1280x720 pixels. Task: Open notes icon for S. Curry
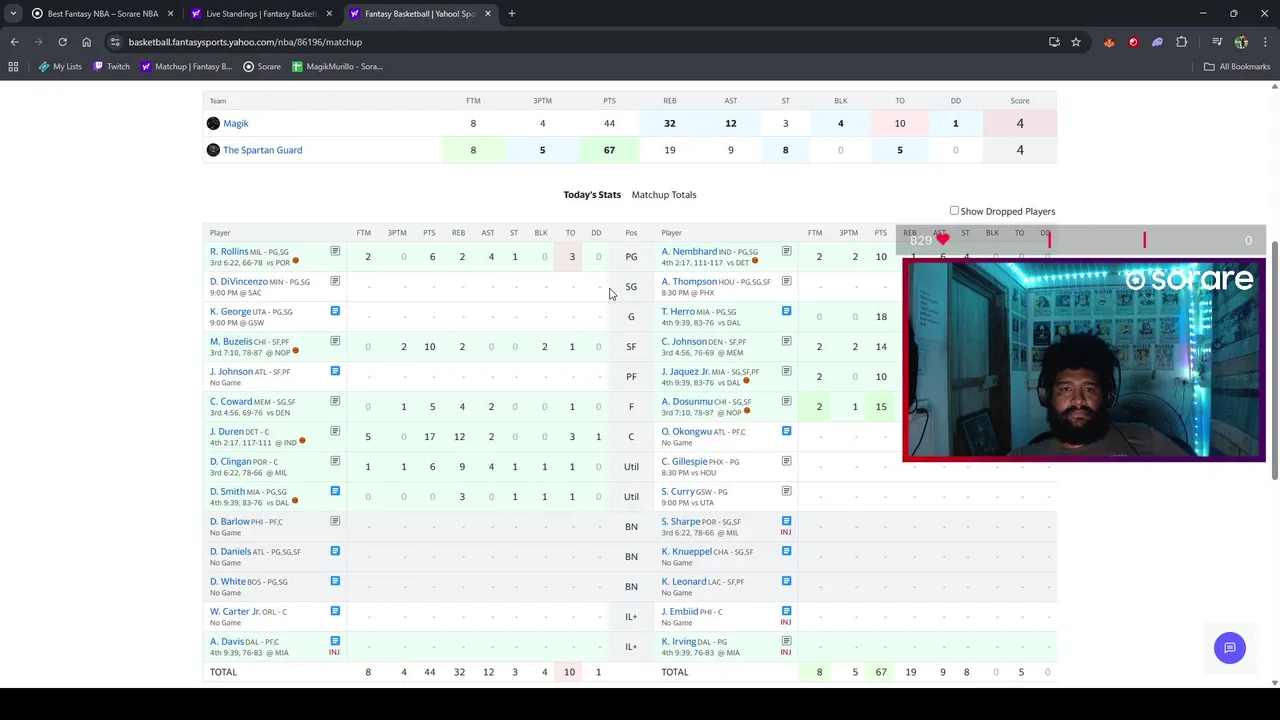786,491
